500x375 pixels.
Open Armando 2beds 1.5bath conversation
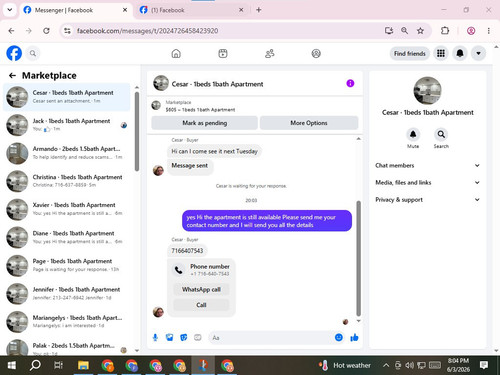click(67, 153)
